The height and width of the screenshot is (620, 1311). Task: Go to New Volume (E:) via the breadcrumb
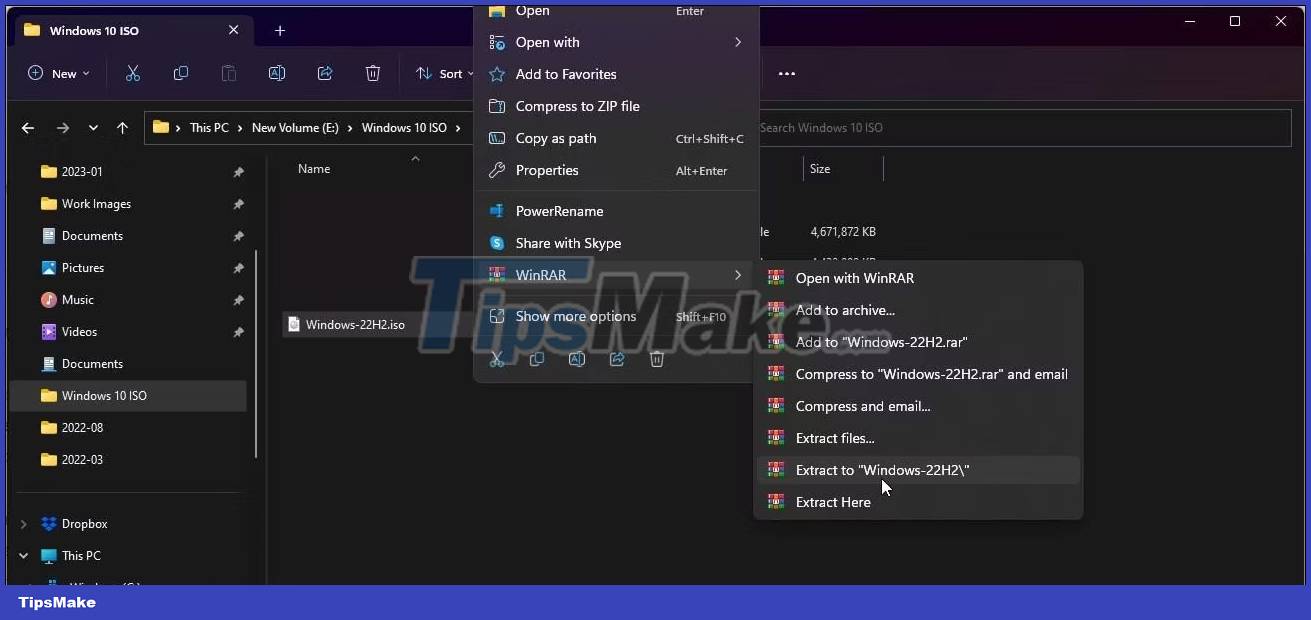294,128
